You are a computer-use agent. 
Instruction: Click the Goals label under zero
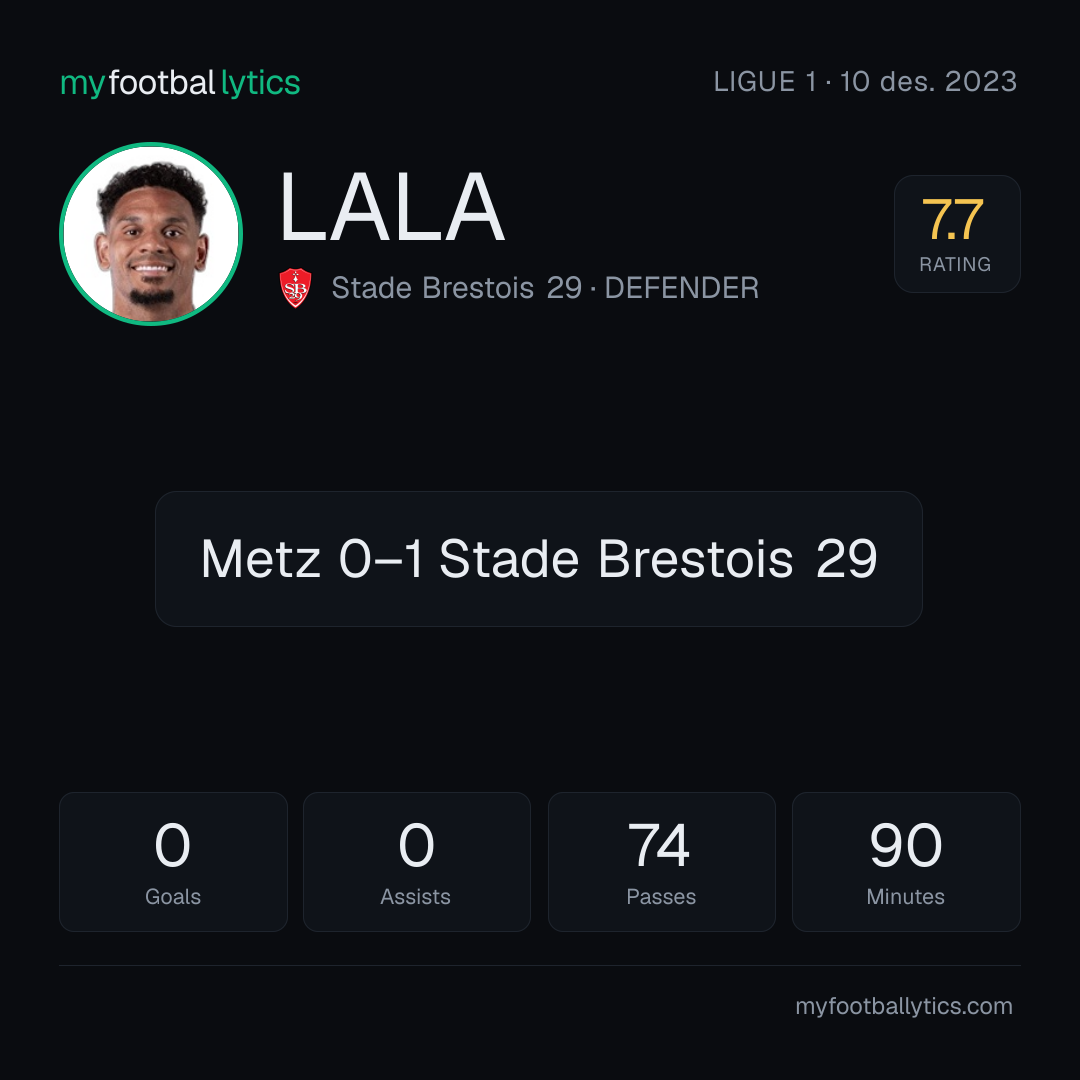click(173, 897)
